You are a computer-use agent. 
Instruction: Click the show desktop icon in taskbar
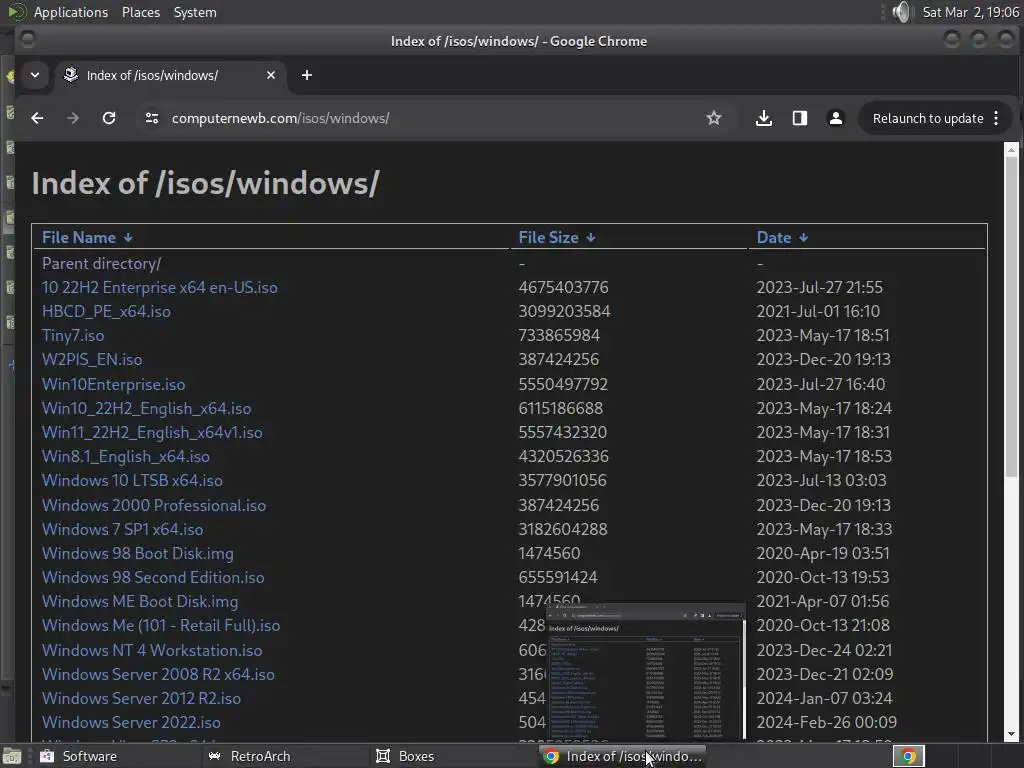point(12,756)
